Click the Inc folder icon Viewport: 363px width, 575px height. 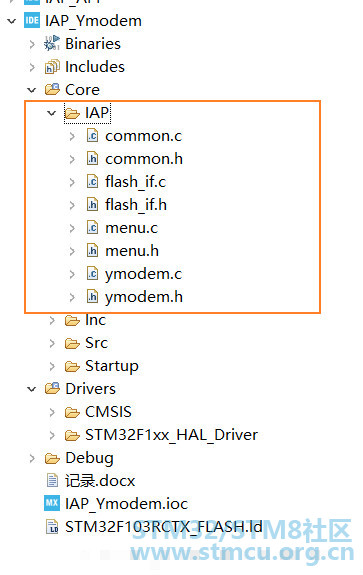click(72, 321)
